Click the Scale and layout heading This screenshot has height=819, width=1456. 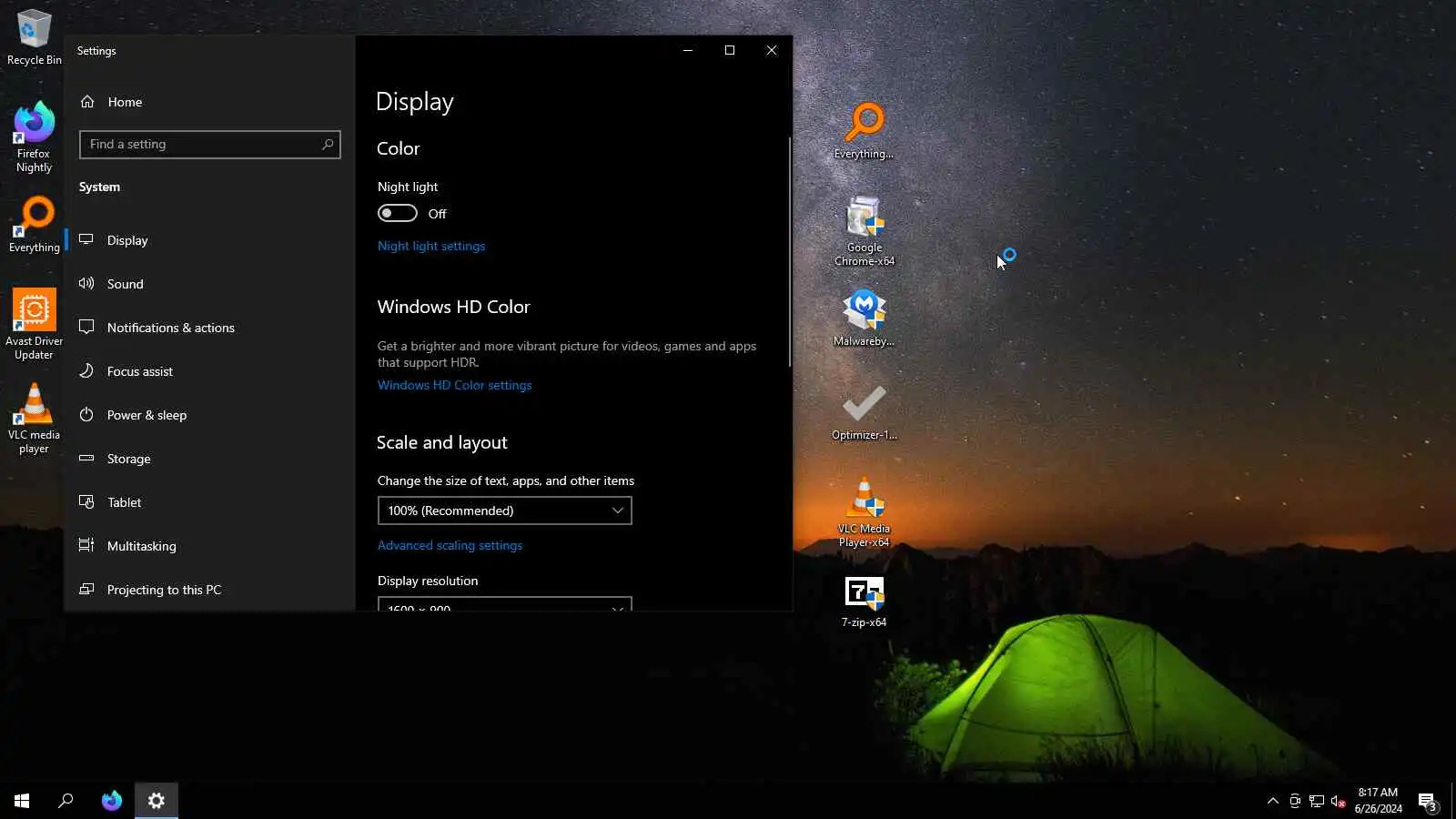pyautogui.click(x=442, y=442)
